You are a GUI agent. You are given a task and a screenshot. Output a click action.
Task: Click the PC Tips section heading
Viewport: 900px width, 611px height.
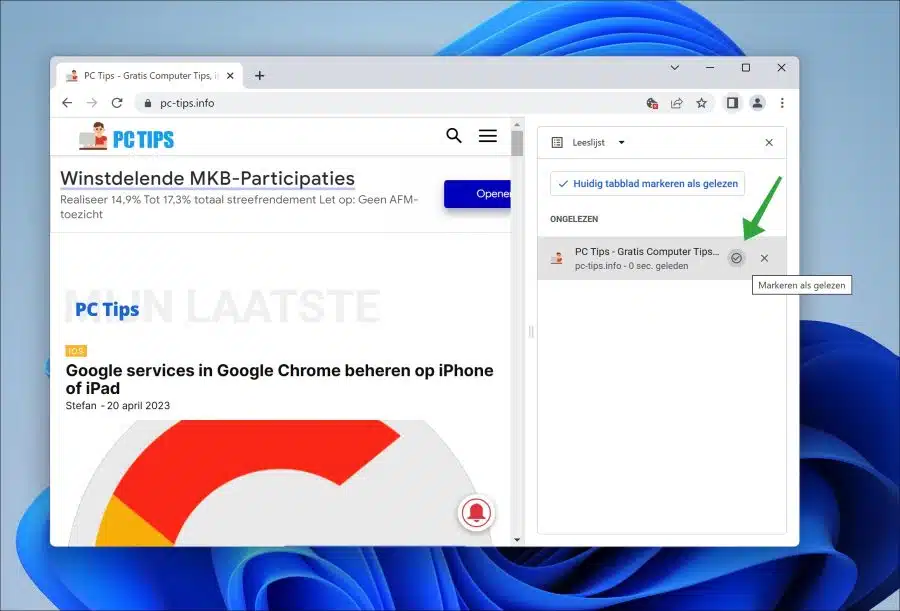coord(107,310)
